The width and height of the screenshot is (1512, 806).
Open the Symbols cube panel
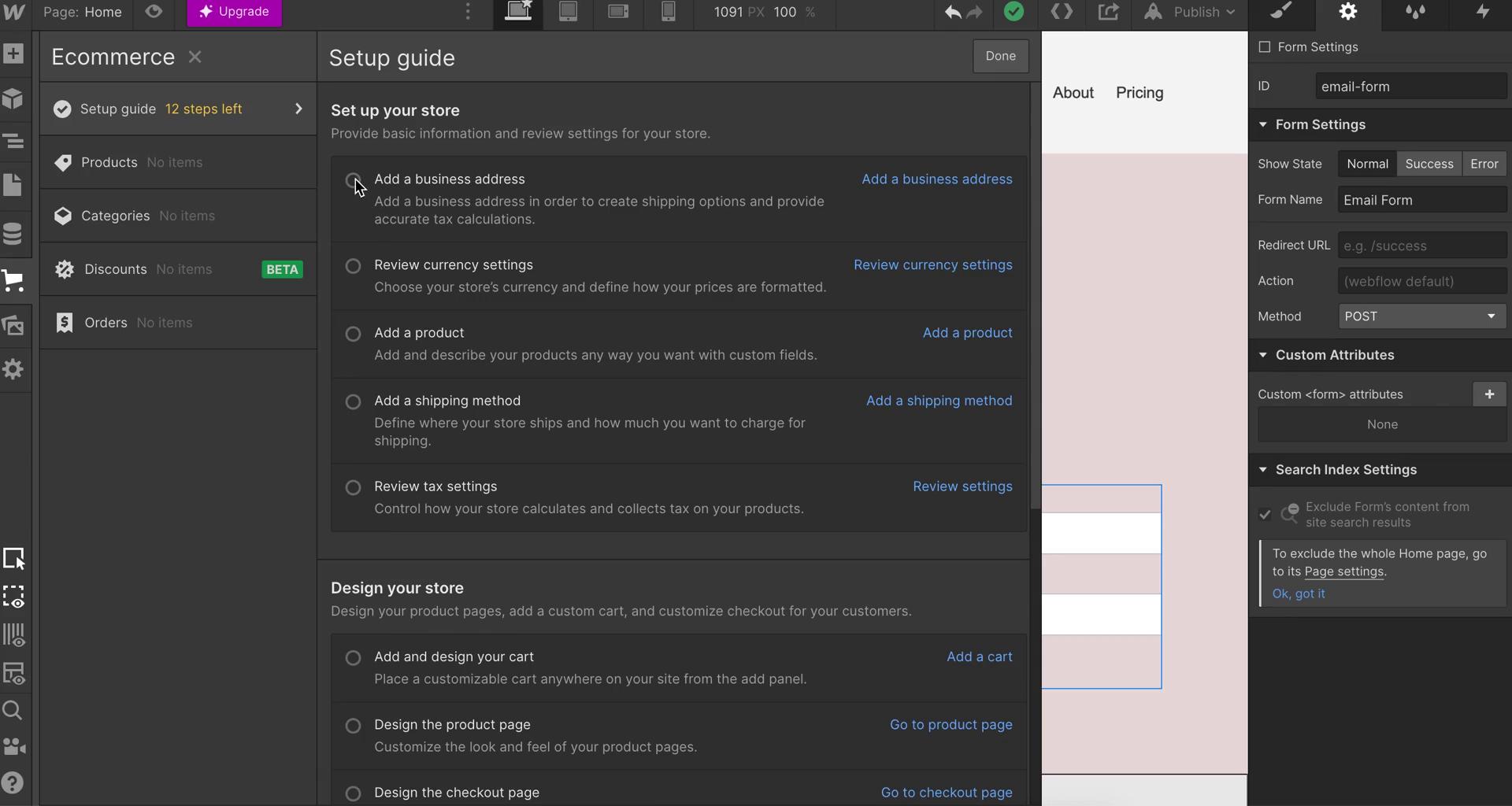pyautogui.click(x=13, y=98)
